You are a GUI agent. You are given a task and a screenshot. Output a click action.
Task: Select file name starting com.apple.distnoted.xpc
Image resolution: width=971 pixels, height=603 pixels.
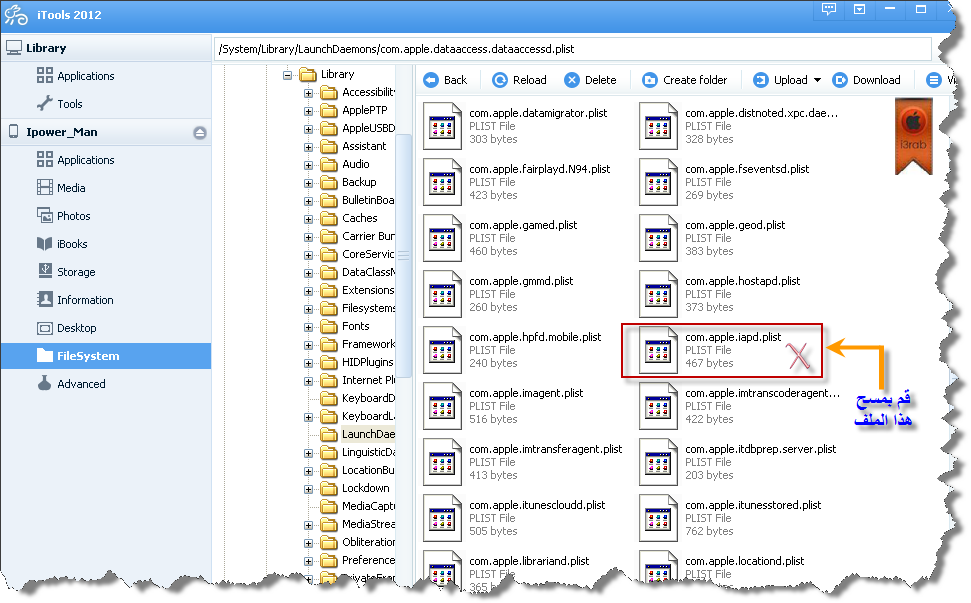(762, 113)
